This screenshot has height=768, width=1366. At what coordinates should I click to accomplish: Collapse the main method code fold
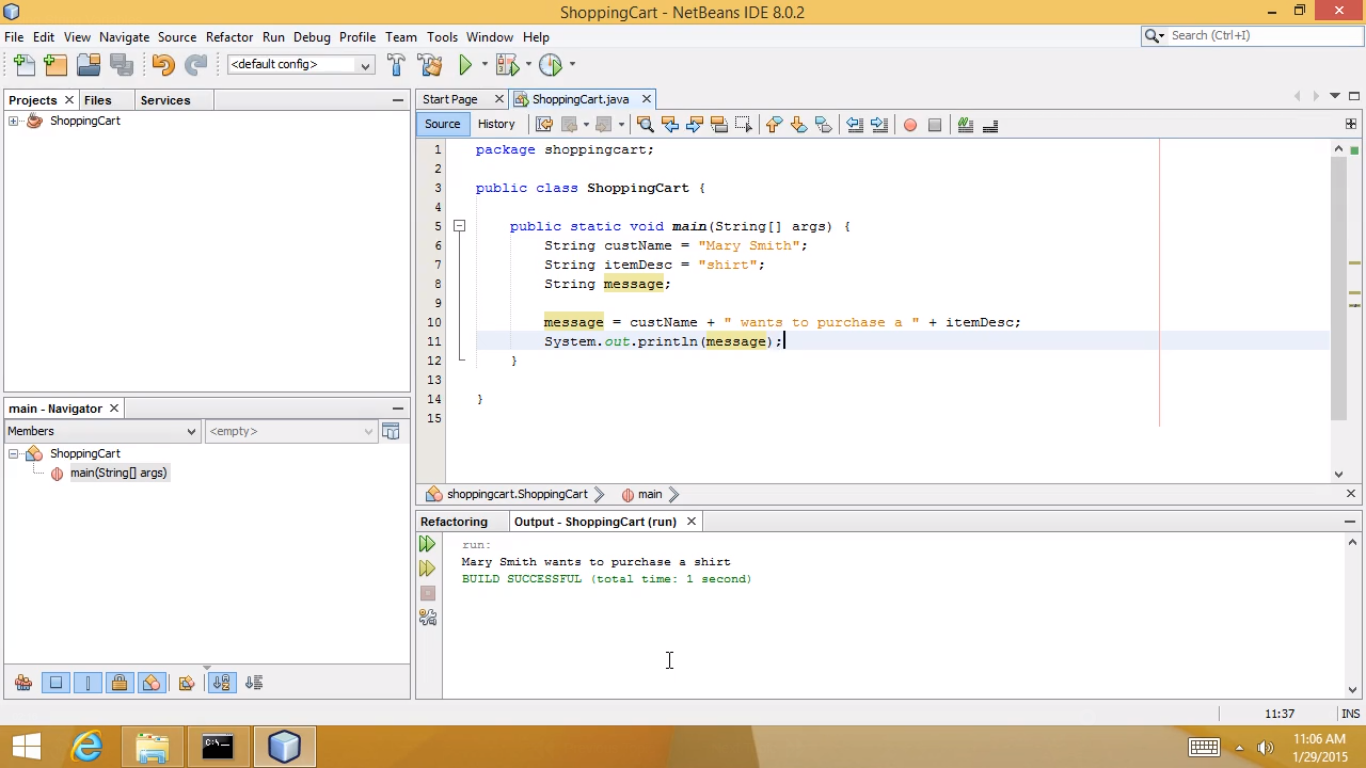pyautogui.click(x=459, y=226)
